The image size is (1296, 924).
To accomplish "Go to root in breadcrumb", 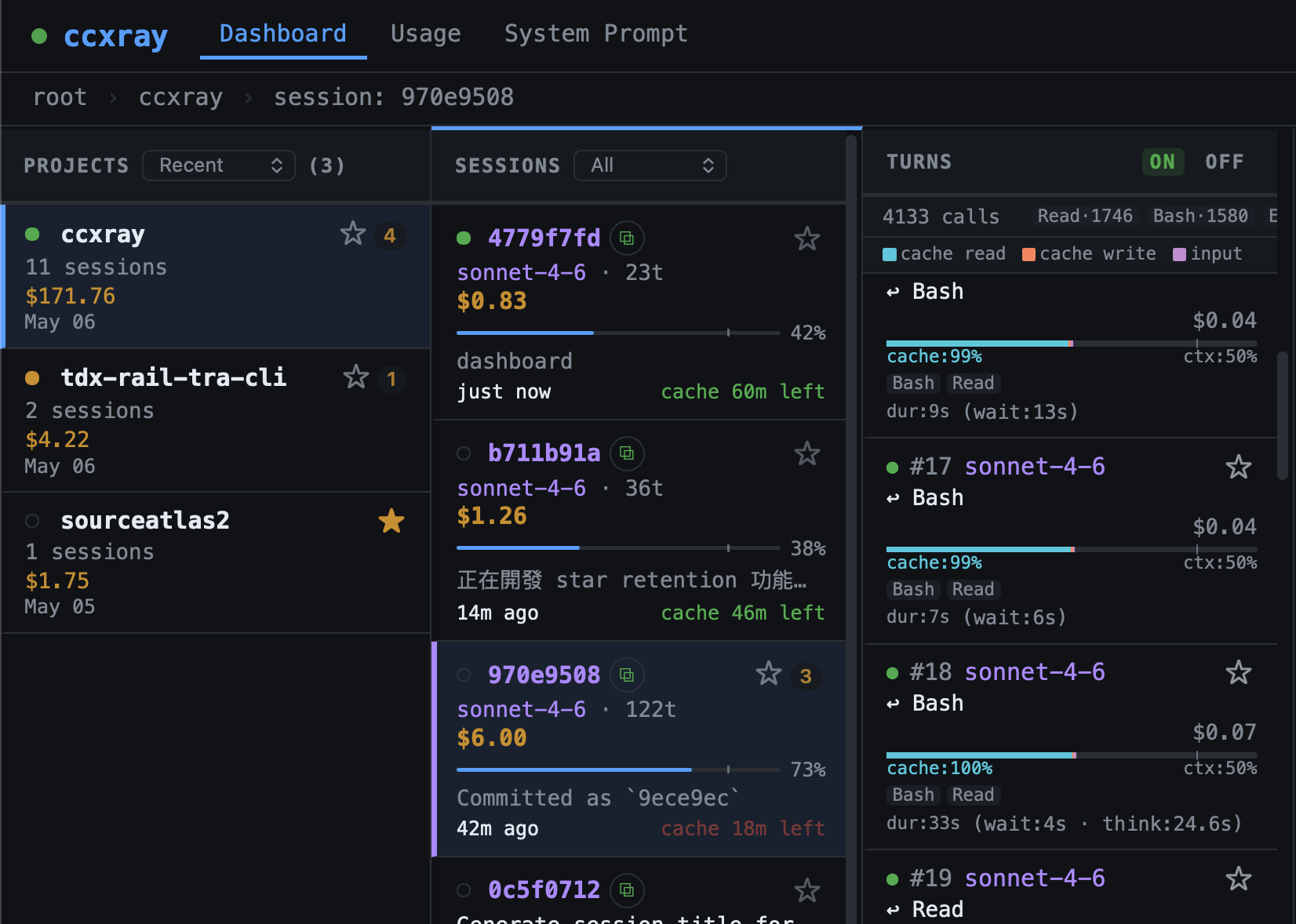I will [60, 97].
